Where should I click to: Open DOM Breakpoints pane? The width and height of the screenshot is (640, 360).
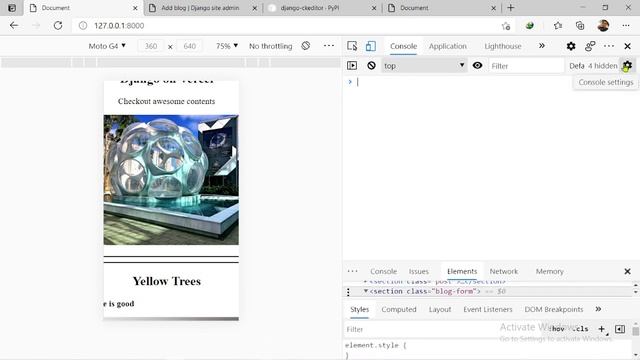[x=553, y=309]
